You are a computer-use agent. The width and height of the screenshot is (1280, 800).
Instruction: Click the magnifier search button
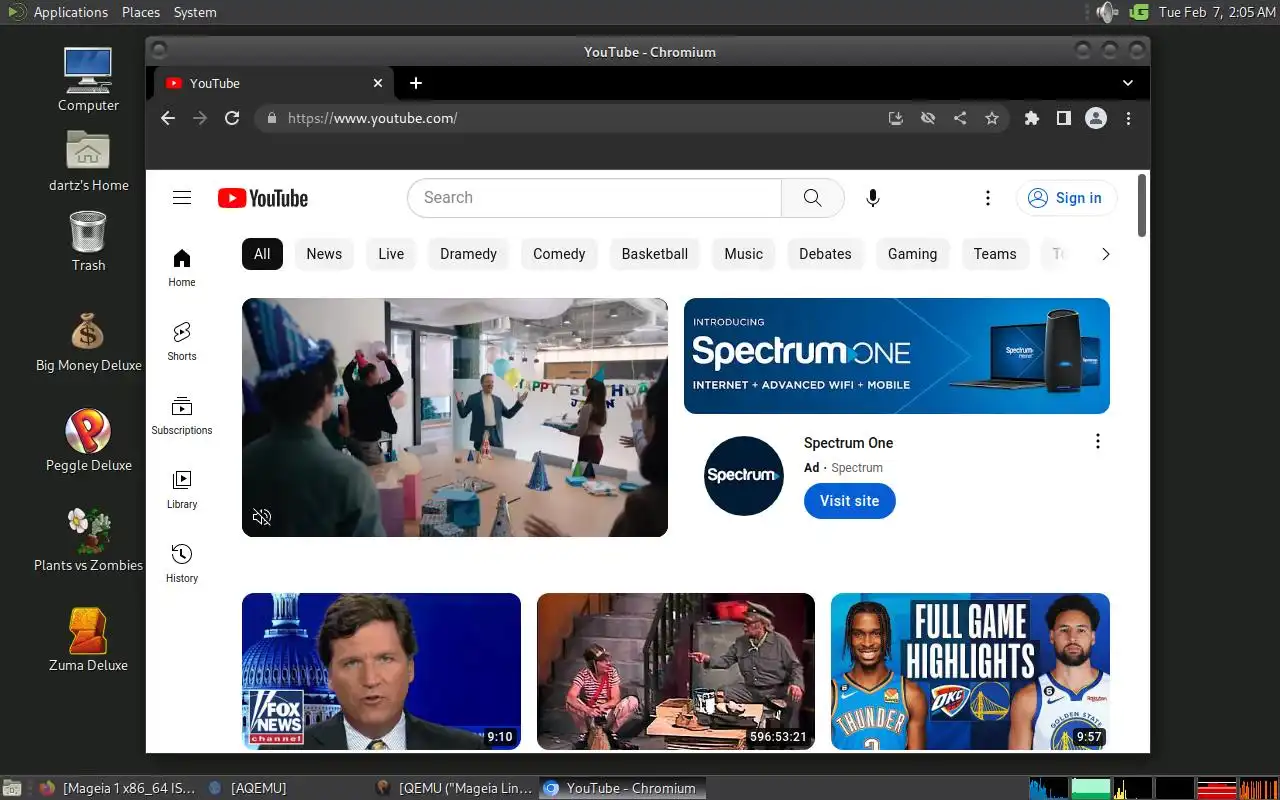point(813,198)
